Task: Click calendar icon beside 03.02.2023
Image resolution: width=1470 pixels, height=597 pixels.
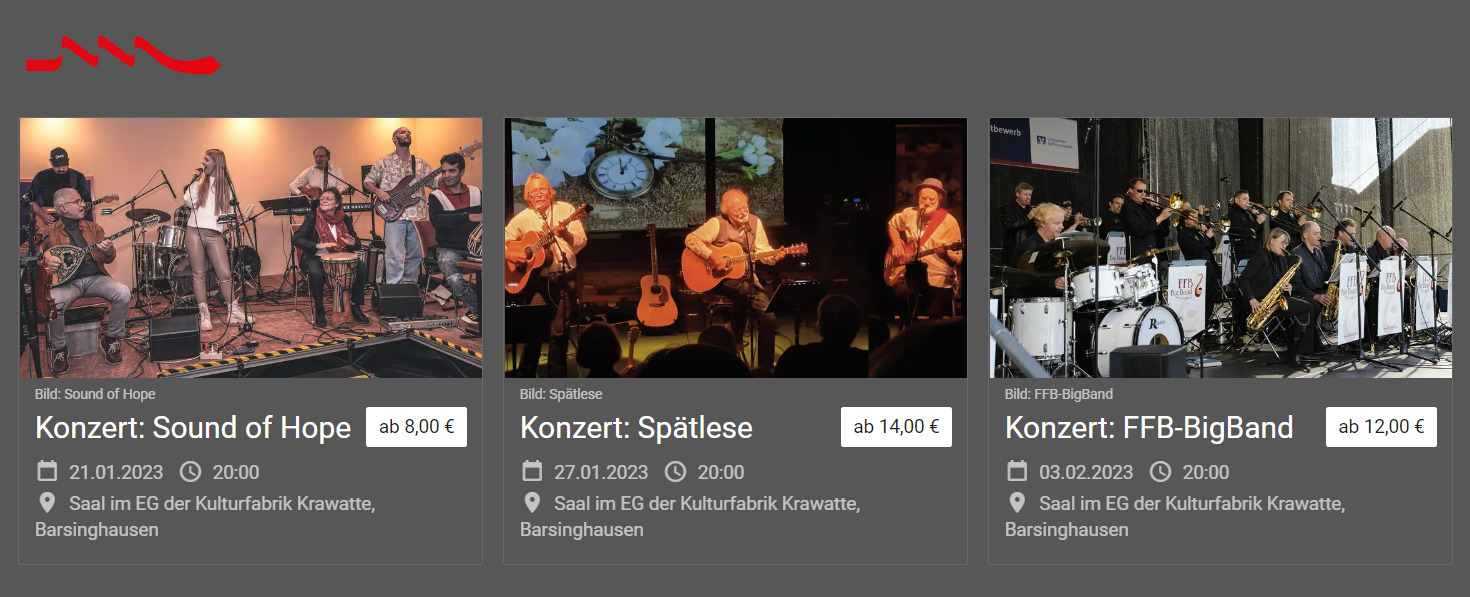Action: click(x=1017, y=472)
